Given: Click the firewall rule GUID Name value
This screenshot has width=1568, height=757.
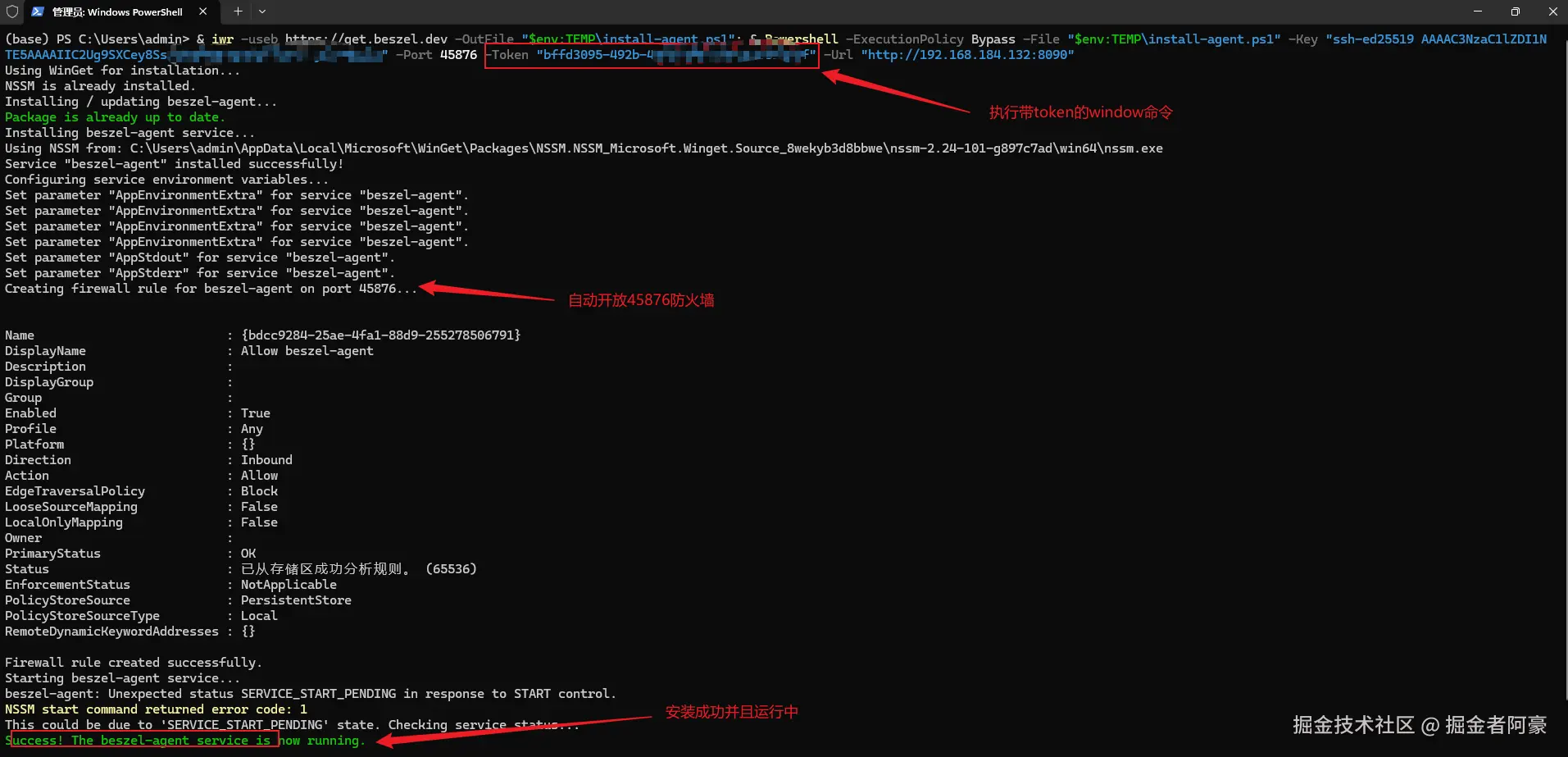Looking at the screenshot, I should [380, 335].
